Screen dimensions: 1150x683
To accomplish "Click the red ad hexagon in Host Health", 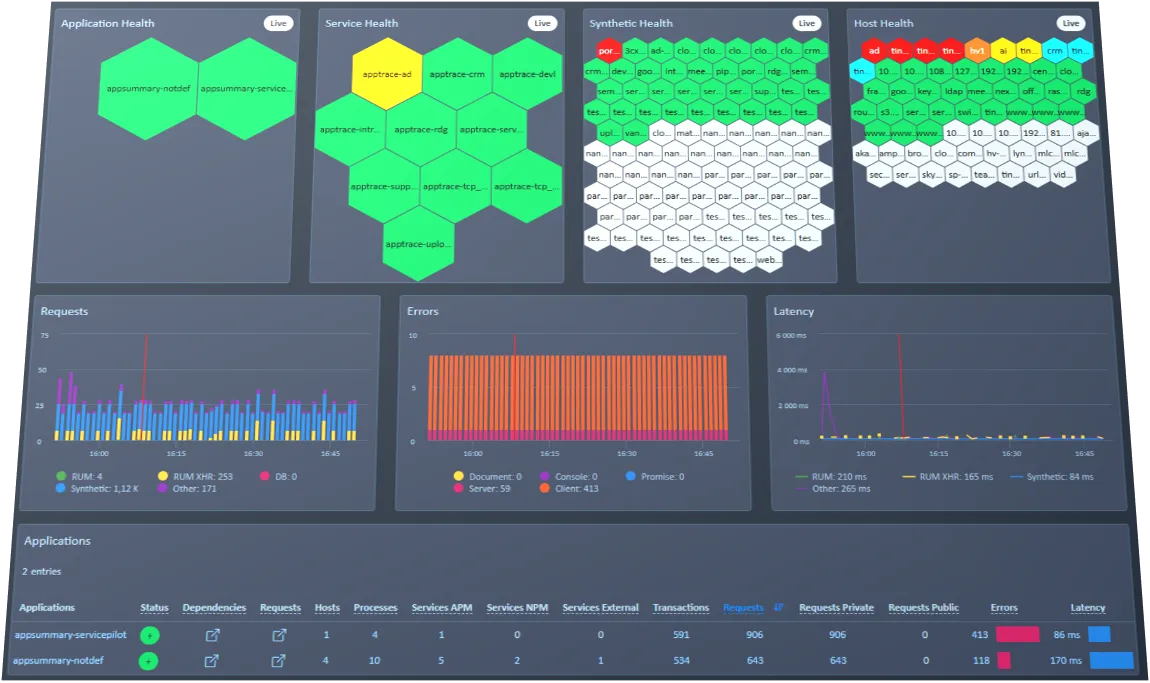I will pos(874,51).
